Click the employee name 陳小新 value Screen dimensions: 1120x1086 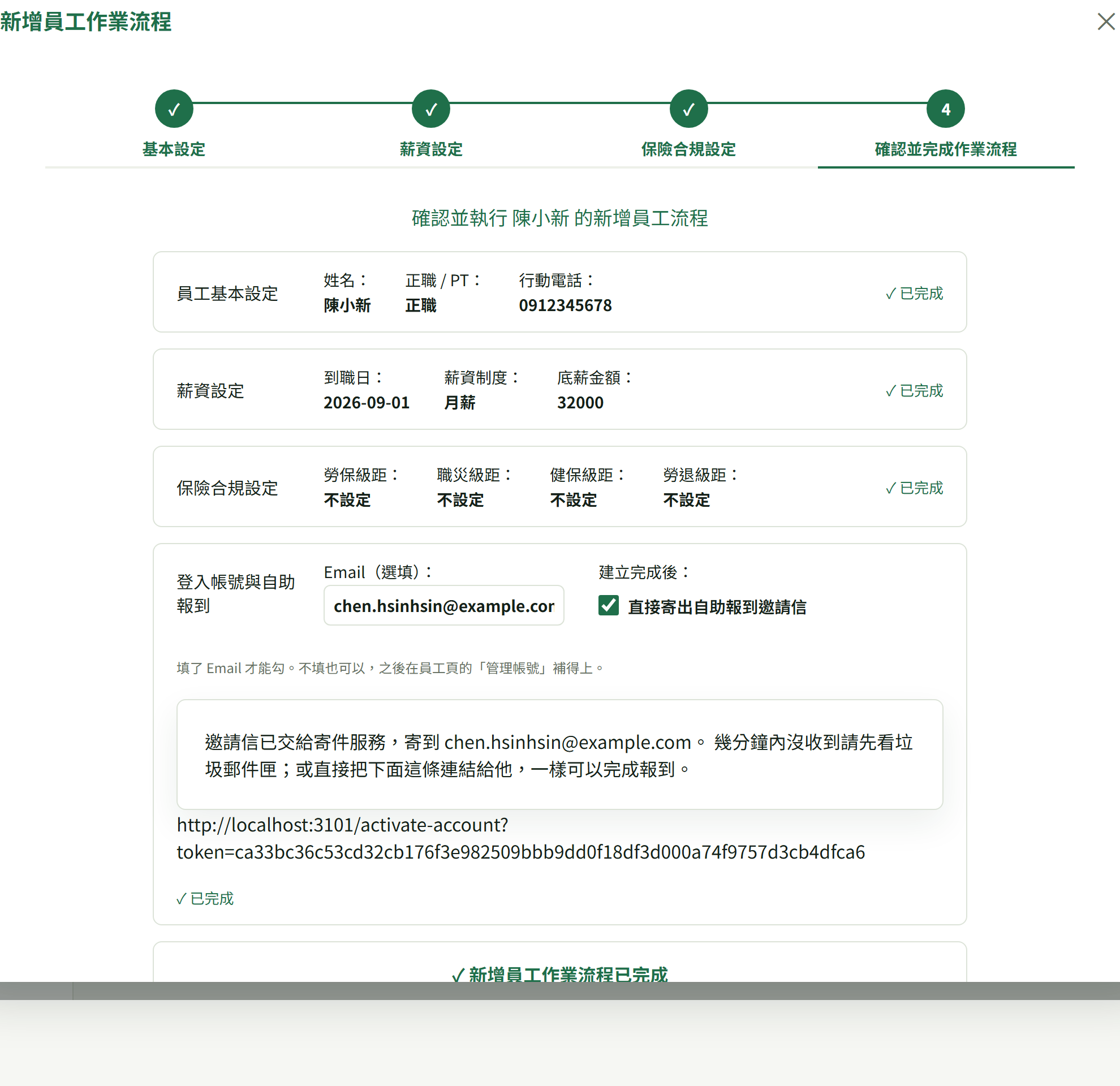(347, 305)
